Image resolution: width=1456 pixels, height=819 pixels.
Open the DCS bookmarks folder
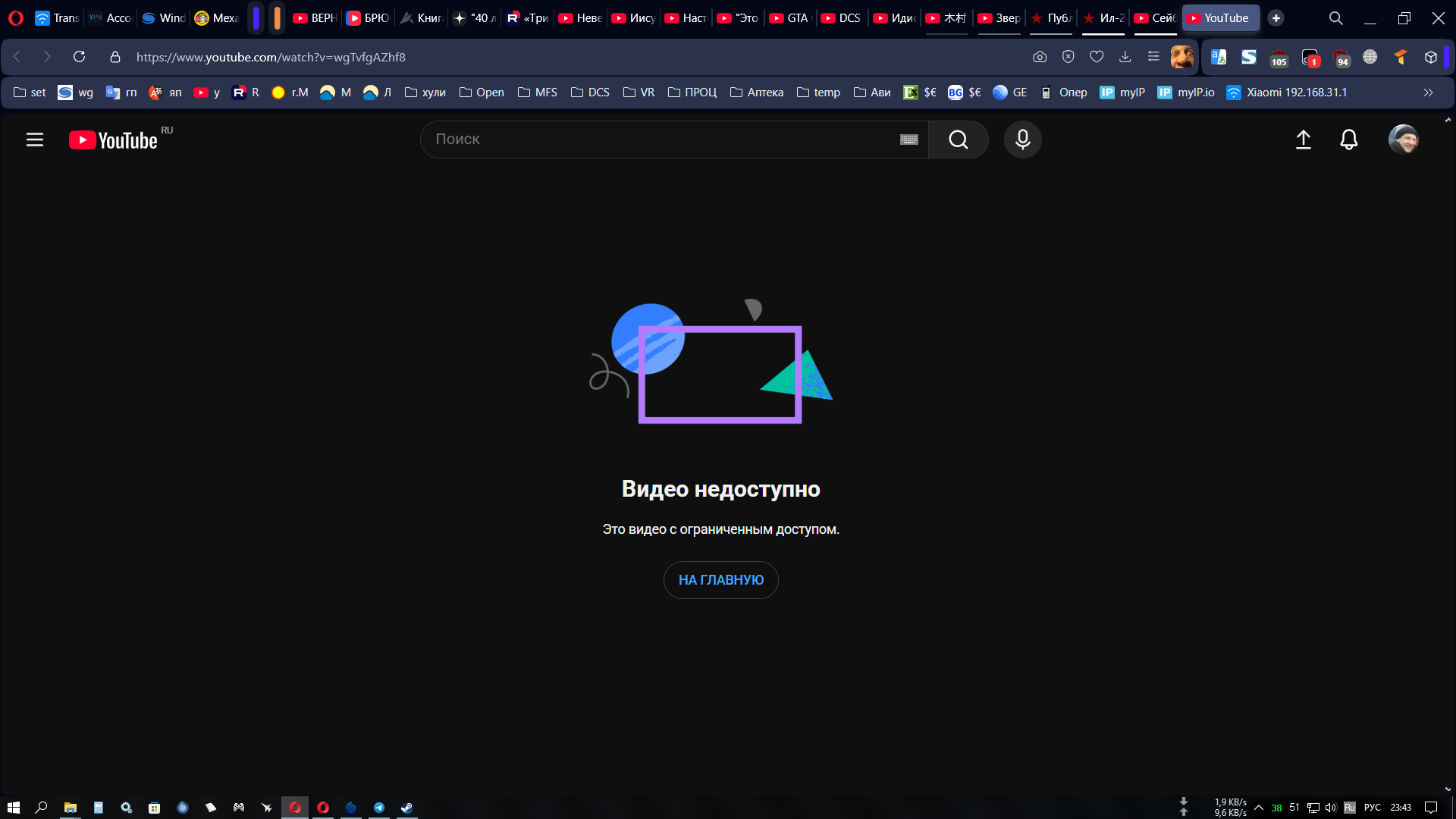590,93
